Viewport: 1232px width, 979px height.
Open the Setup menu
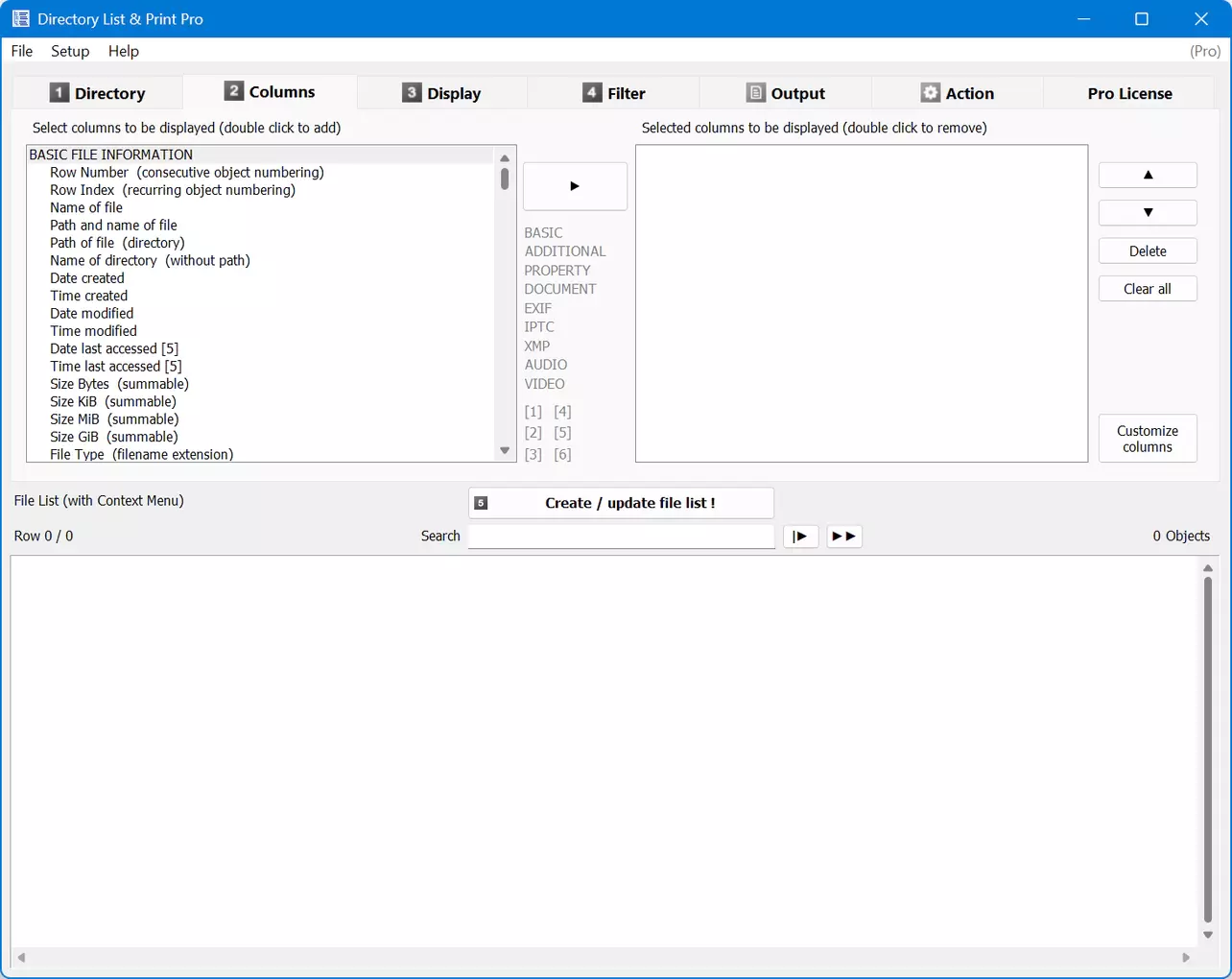[x=70, y=51]
